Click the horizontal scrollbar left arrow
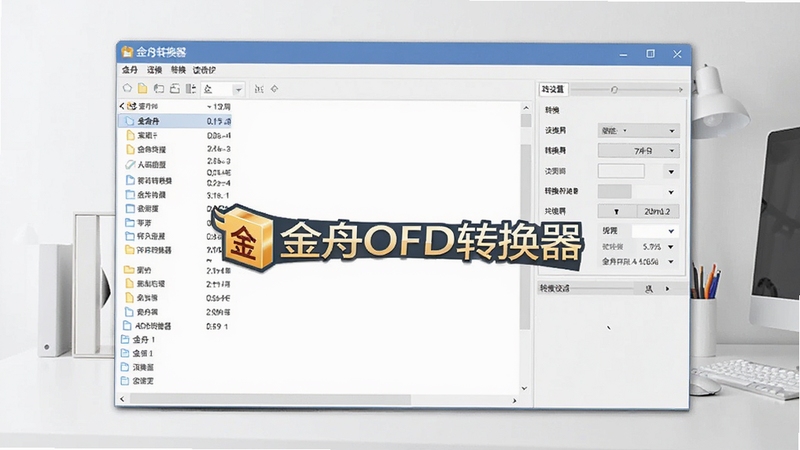Image resolution: width=800 pixels, height=450 pixels. (x=122, y=399)
